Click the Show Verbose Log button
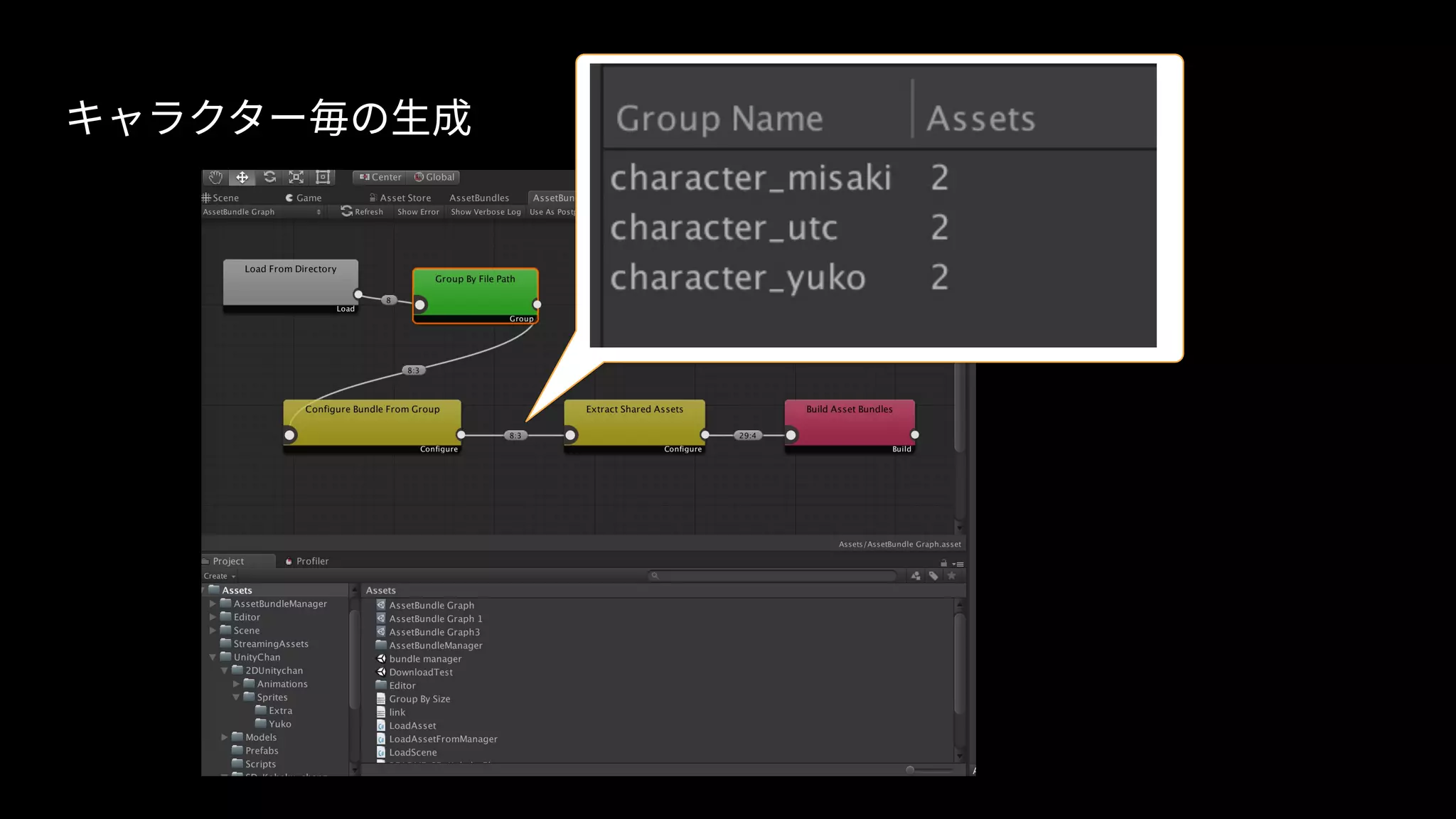Screen dimensions: 1456x819 (486, 212)
